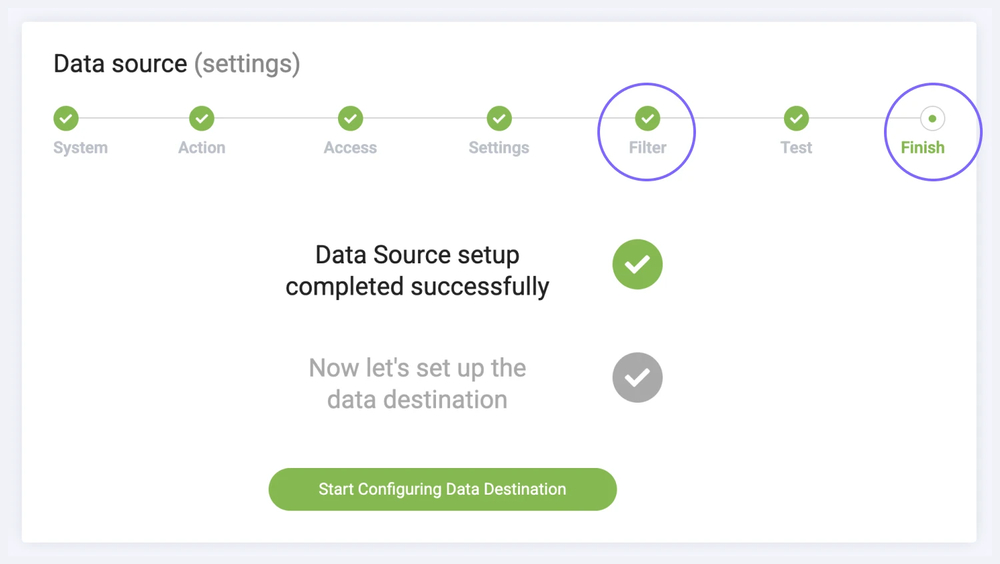Go to the Action step label

[x=202, y=148]
